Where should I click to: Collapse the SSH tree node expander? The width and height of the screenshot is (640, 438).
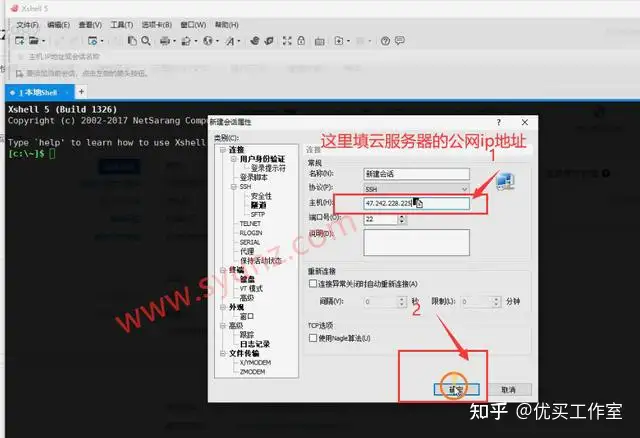pyautogui.click(x=233, y=187)
